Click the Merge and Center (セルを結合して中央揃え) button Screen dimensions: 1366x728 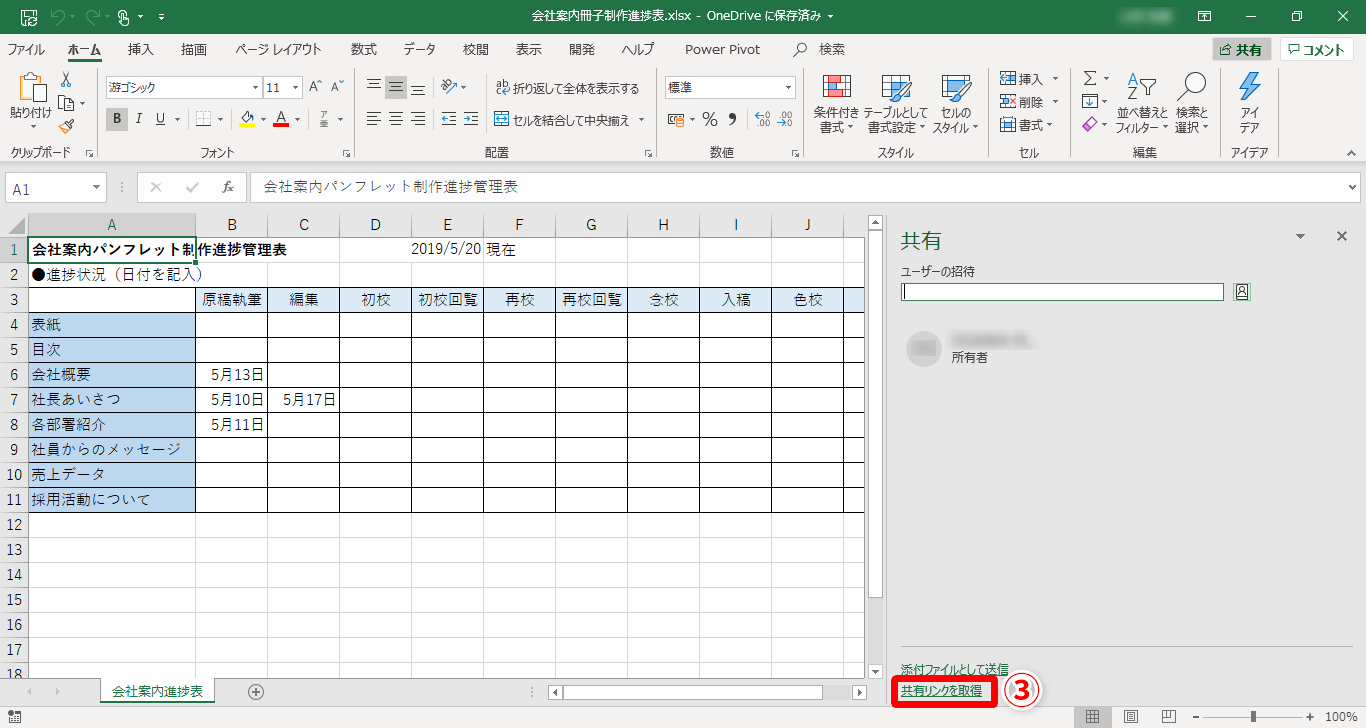click(x=562, y=120)
